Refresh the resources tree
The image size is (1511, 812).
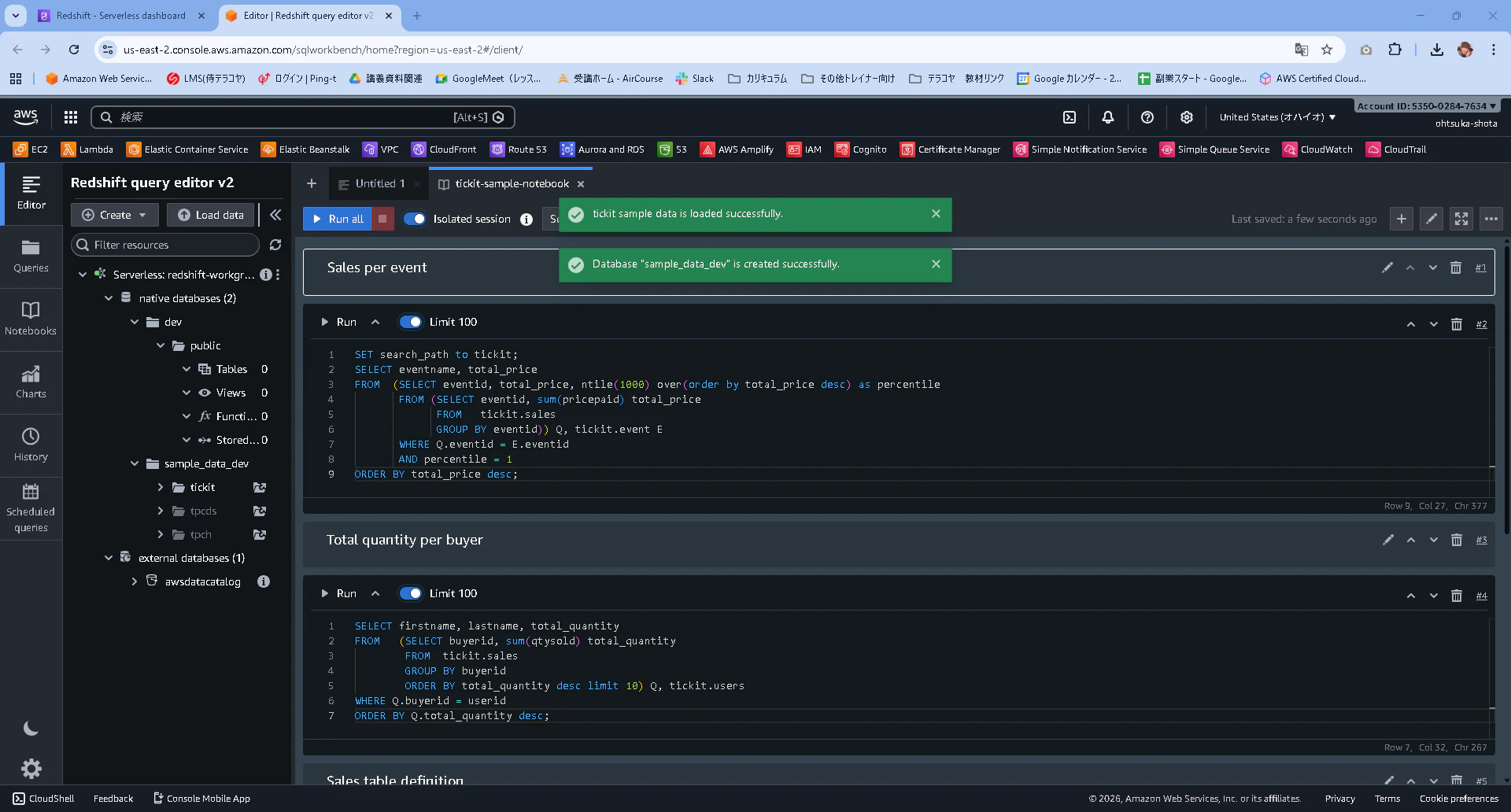(275, 245)
